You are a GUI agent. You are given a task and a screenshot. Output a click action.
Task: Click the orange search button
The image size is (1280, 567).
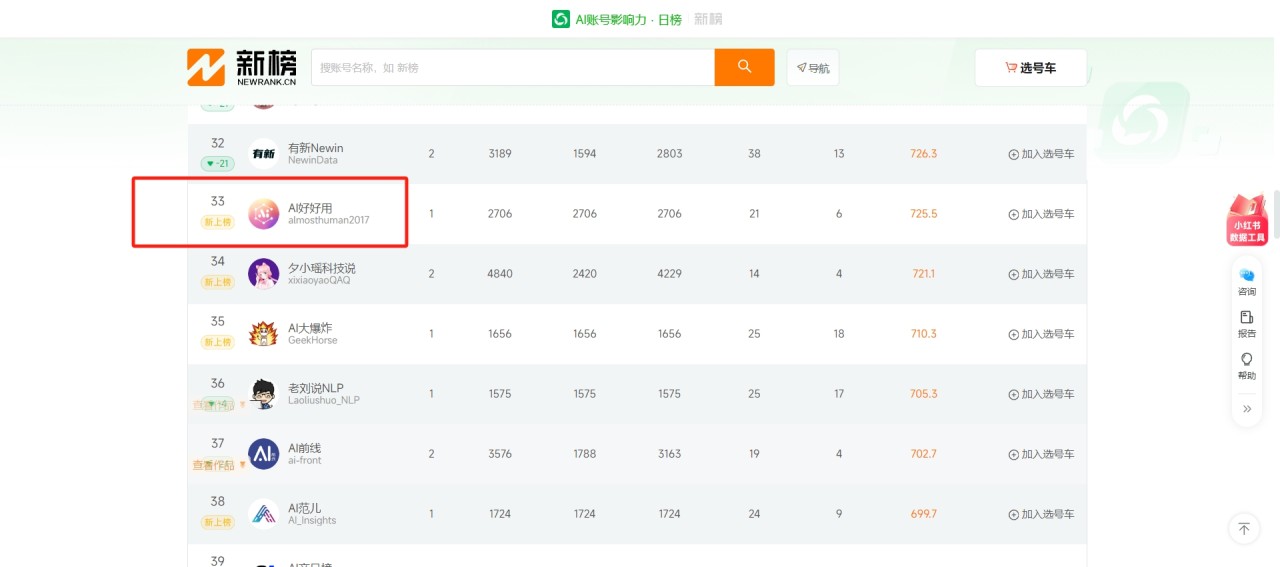point(744,67)
